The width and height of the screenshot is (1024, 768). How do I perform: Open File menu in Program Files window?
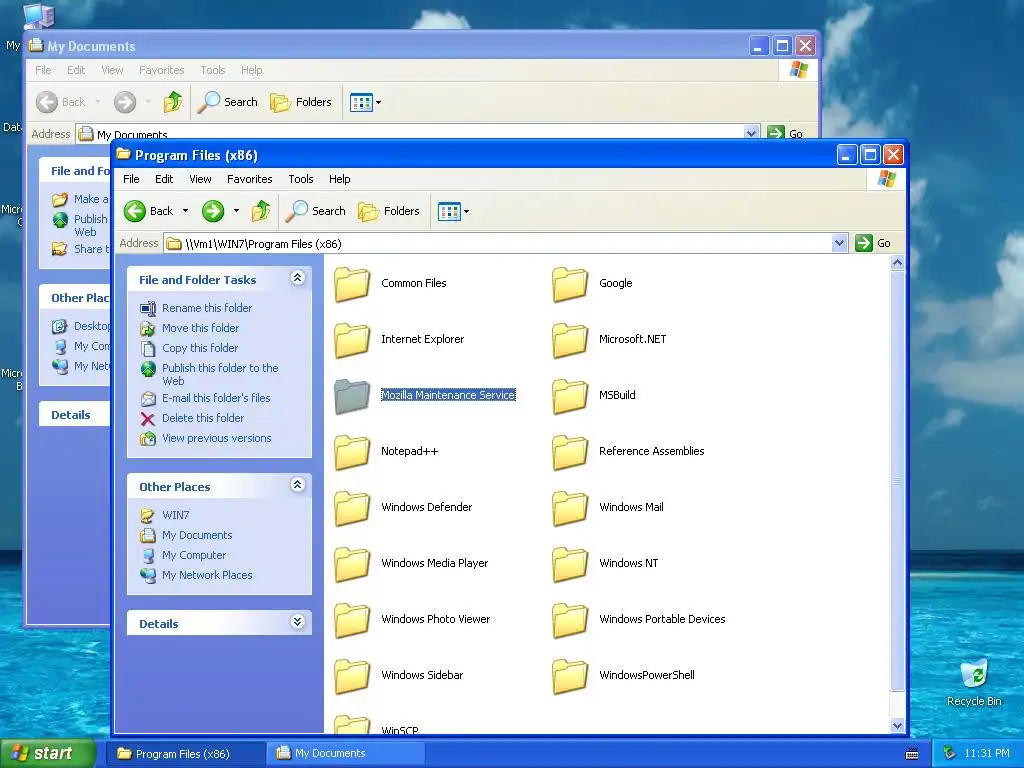(131, 179)
